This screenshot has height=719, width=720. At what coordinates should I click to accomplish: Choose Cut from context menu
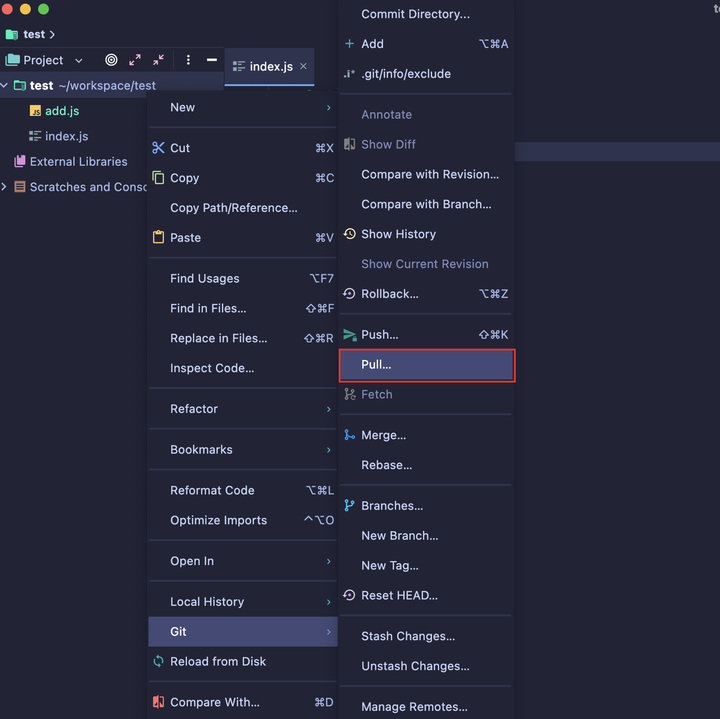pyautogui.click(x=242, y=148)
